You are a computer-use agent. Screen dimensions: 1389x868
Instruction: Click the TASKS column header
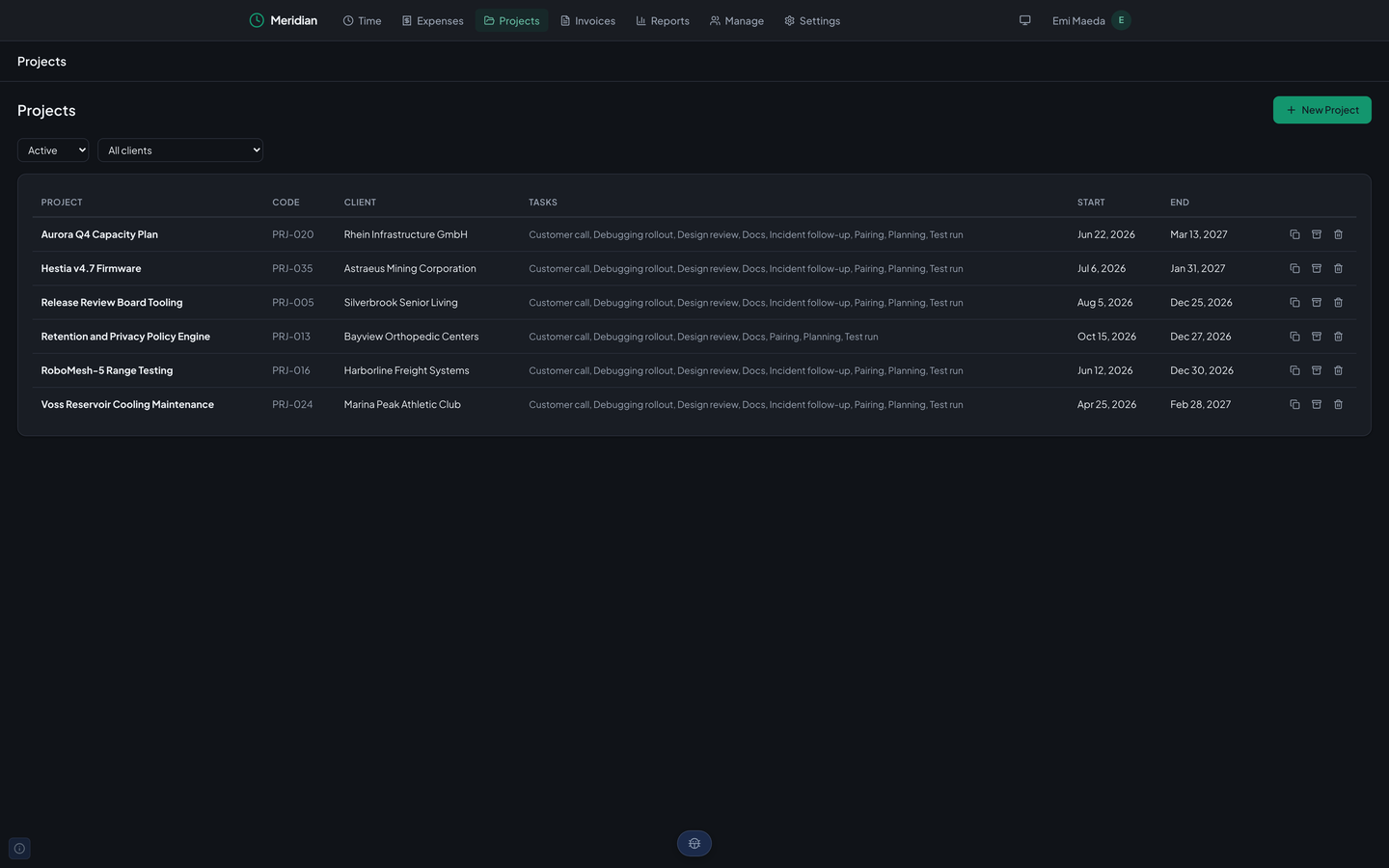[x=543, y=203]
